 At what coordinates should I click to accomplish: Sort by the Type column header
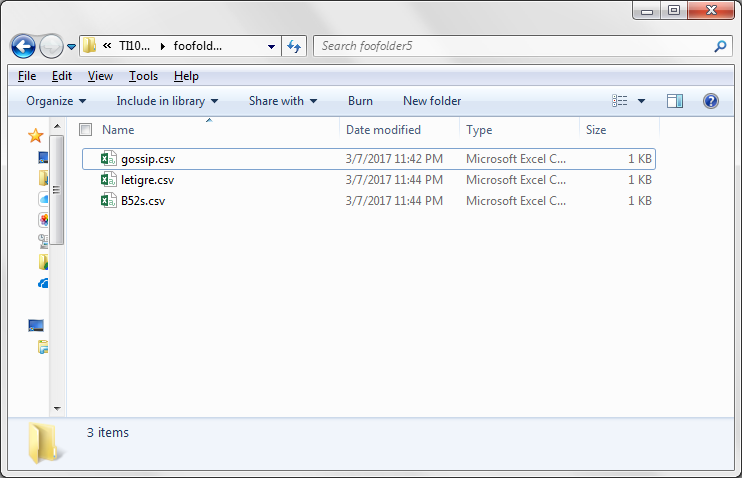pos(479,130)
